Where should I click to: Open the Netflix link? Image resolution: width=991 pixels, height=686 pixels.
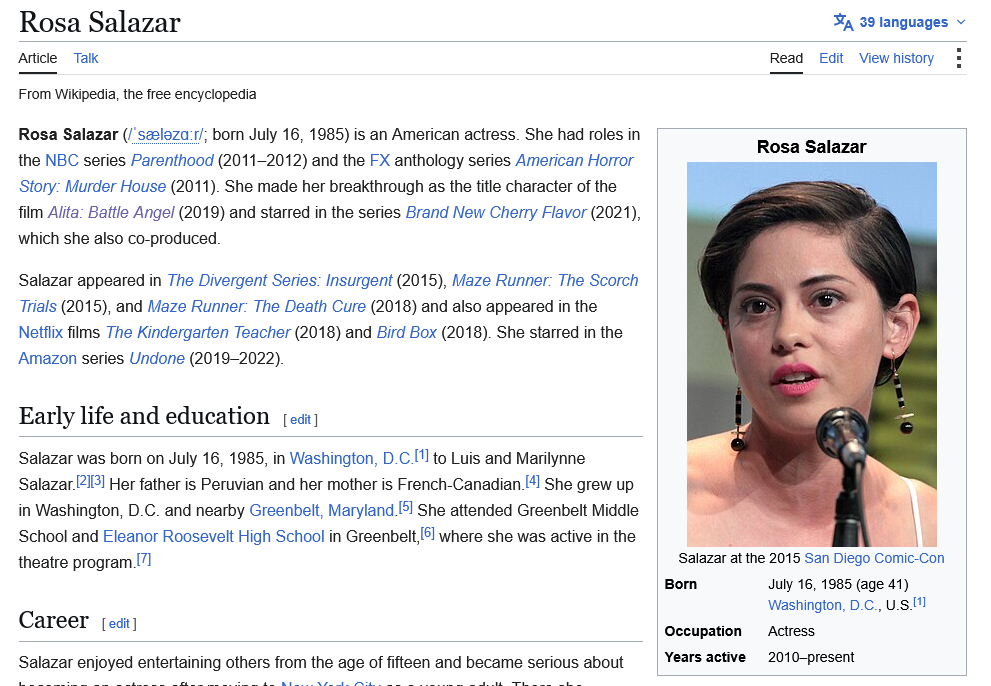coord(41,333)
